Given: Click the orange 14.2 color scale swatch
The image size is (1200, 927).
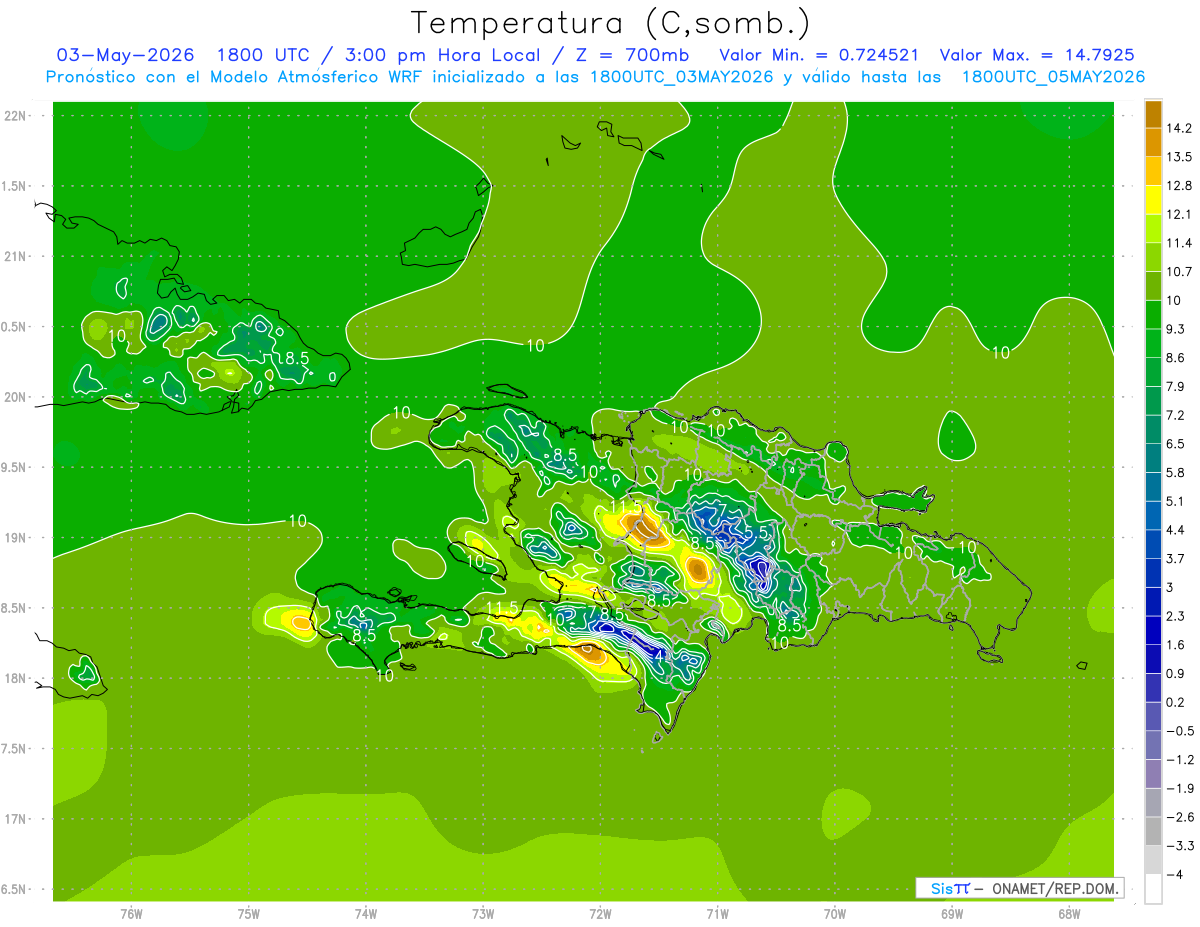Looking at the screenshot, I should [1153, 114].
